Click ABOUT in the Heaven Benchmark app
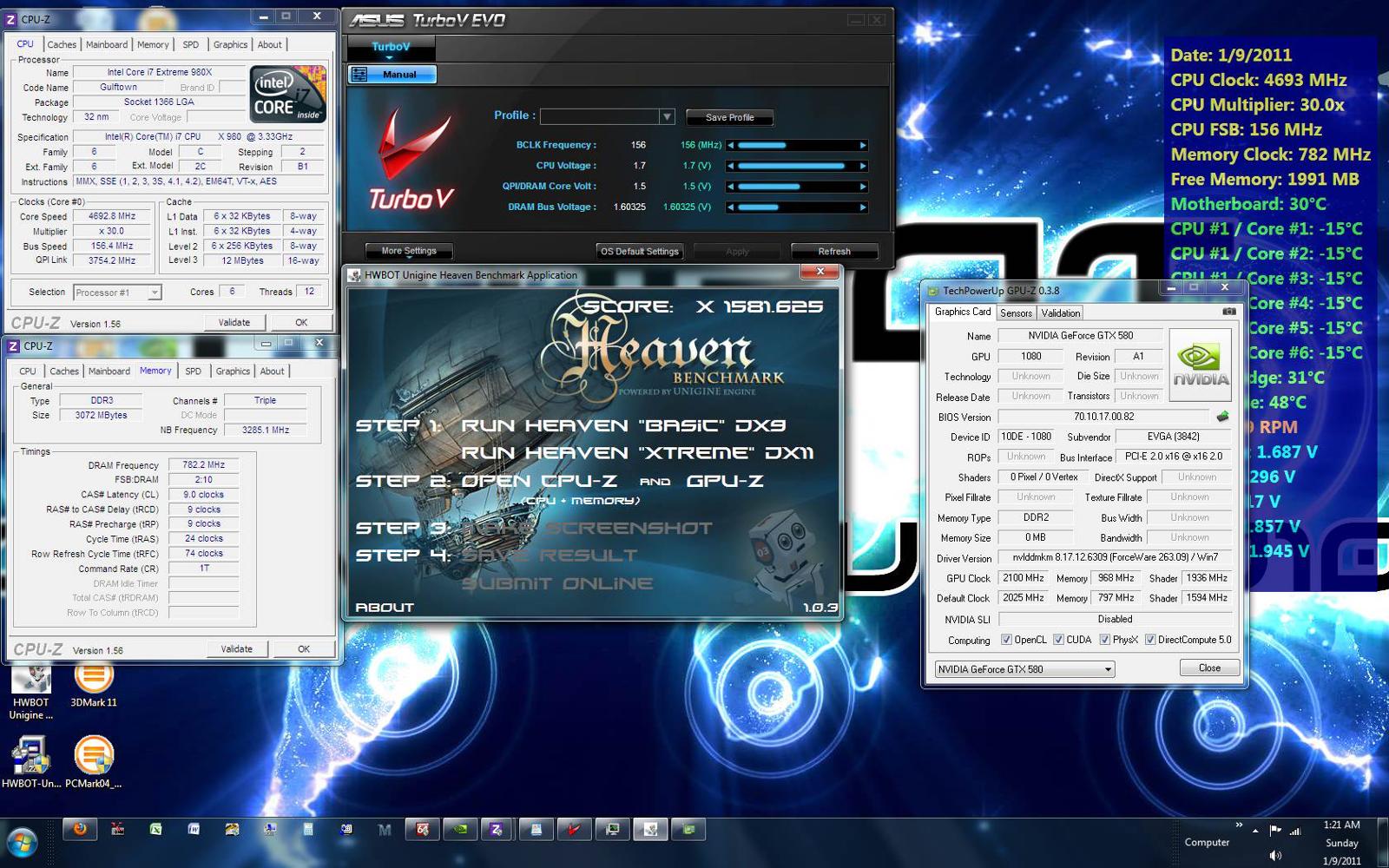Image resolution: width=1389 pixels, height=868 pixels. 385,608
